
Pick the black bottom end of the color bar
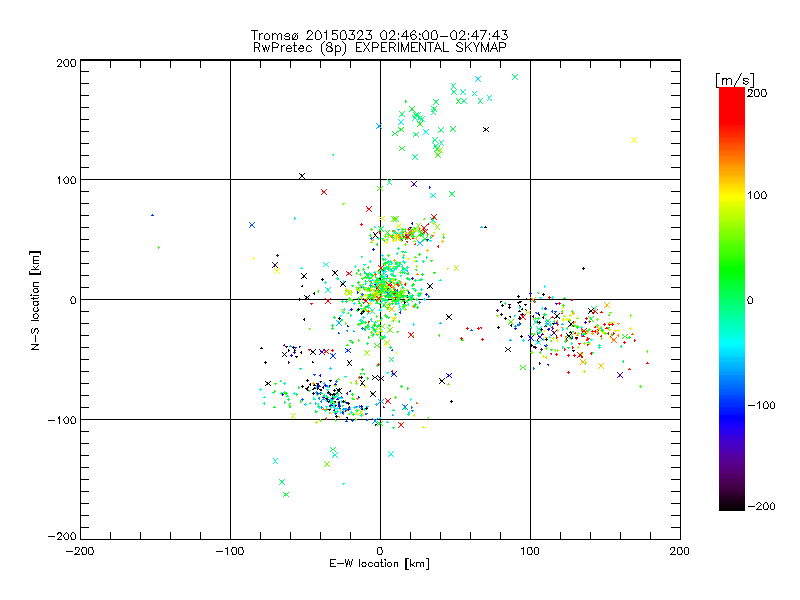point(732,503)
